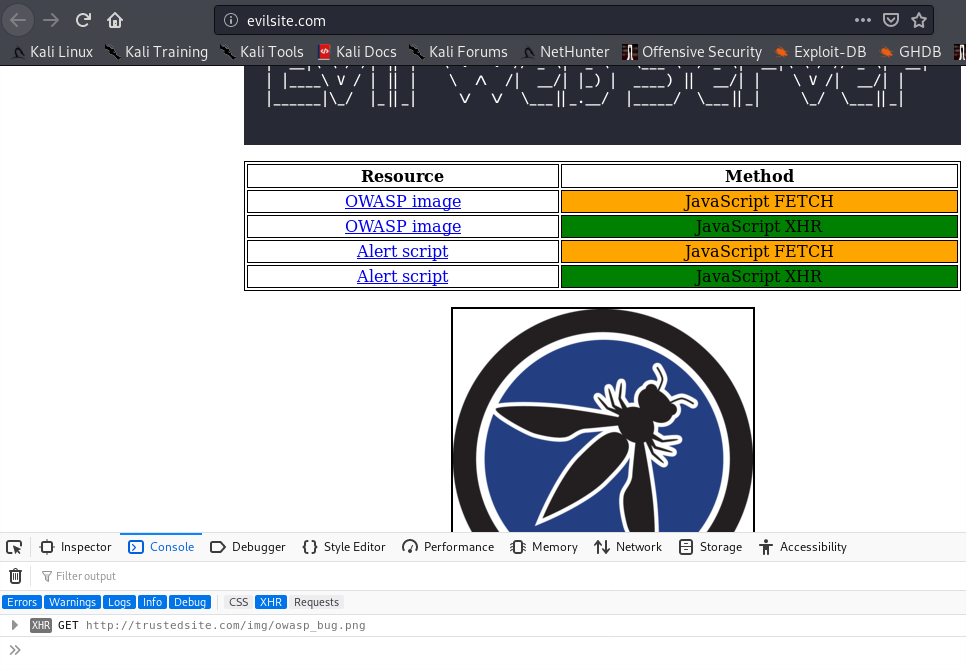Viewport: 966px width, 670px height.
Task: Expand the XHR GET request details
Action: tap(15, 625)
